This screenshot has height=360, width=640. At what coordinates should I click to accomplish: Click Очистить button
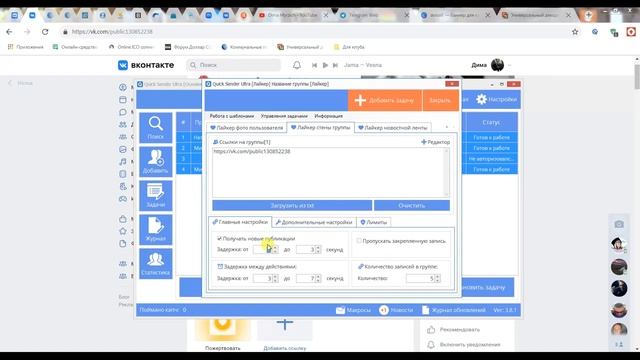[x=412, y=205]
